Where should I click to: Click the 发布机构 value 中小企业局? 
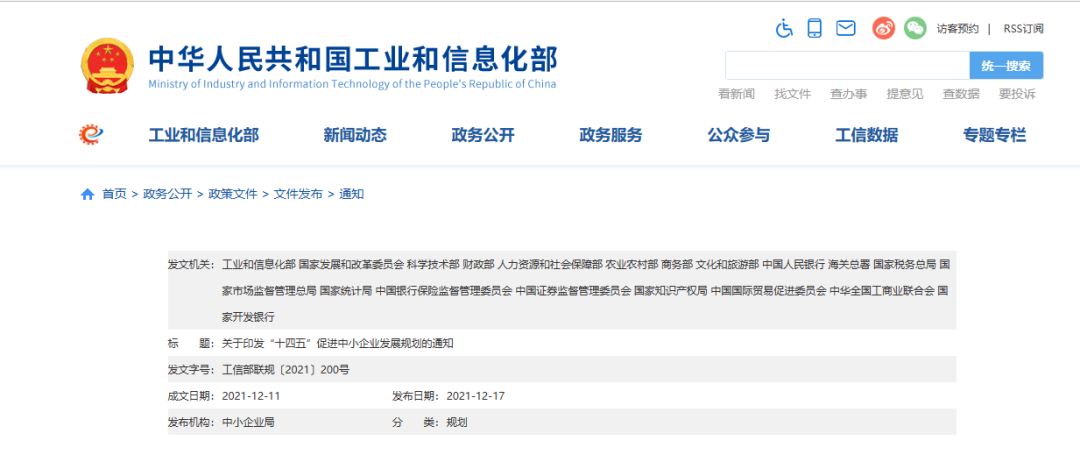(248, 423)
